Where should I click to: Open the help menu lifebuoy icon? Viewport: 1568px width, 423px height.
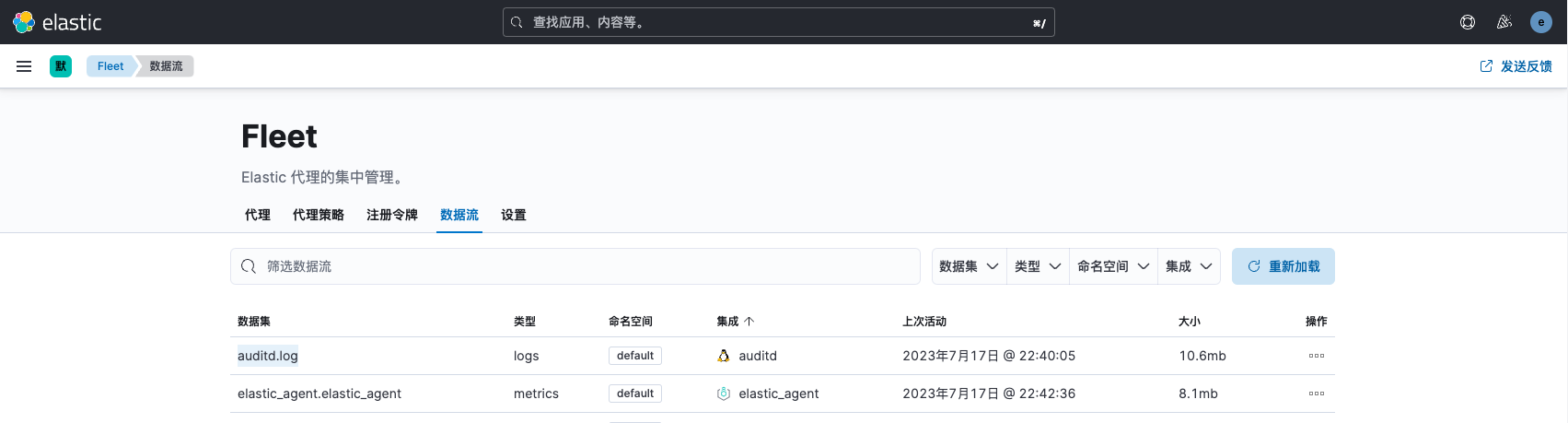click(1468, 22)
